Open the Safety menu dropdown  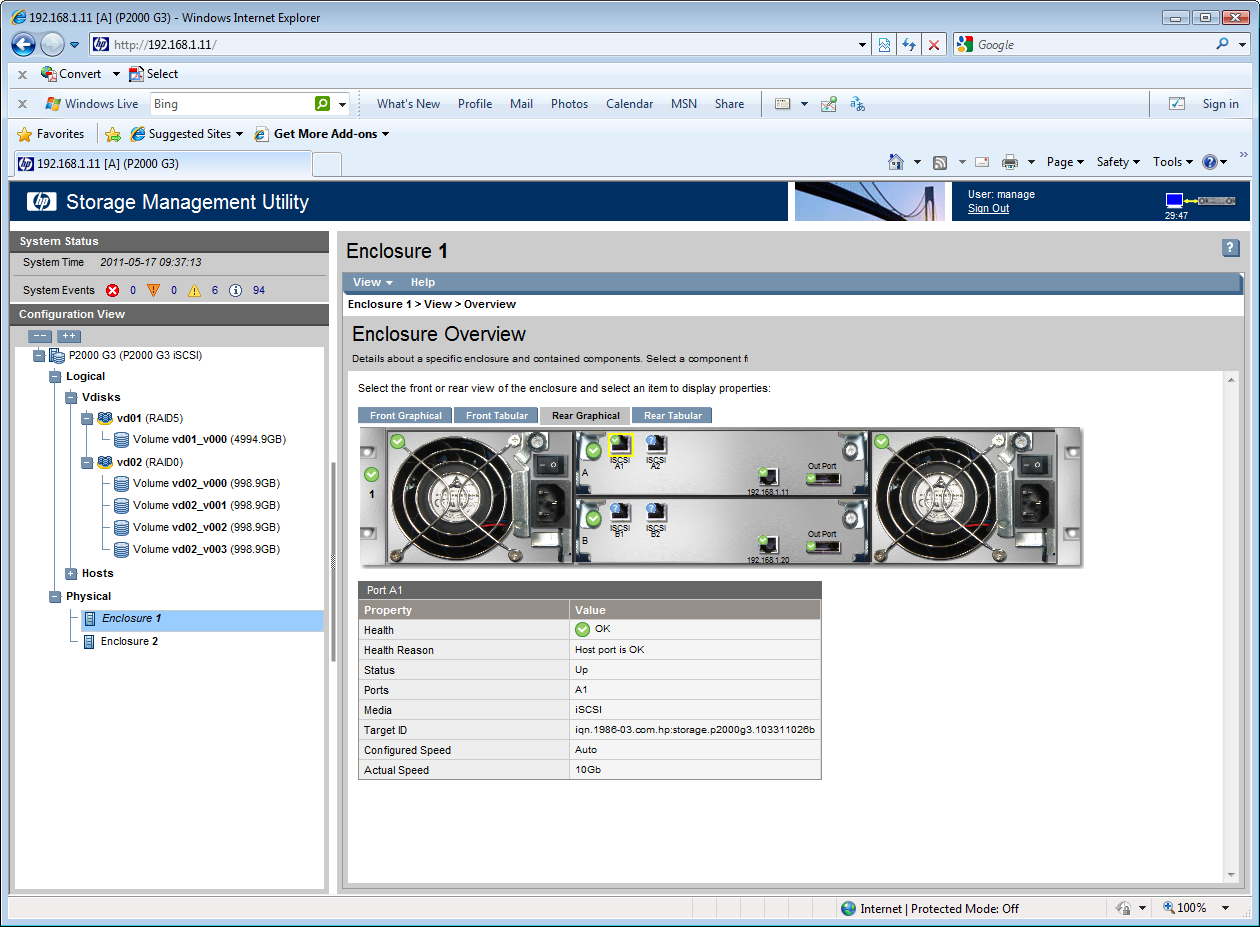point(1118,162)
